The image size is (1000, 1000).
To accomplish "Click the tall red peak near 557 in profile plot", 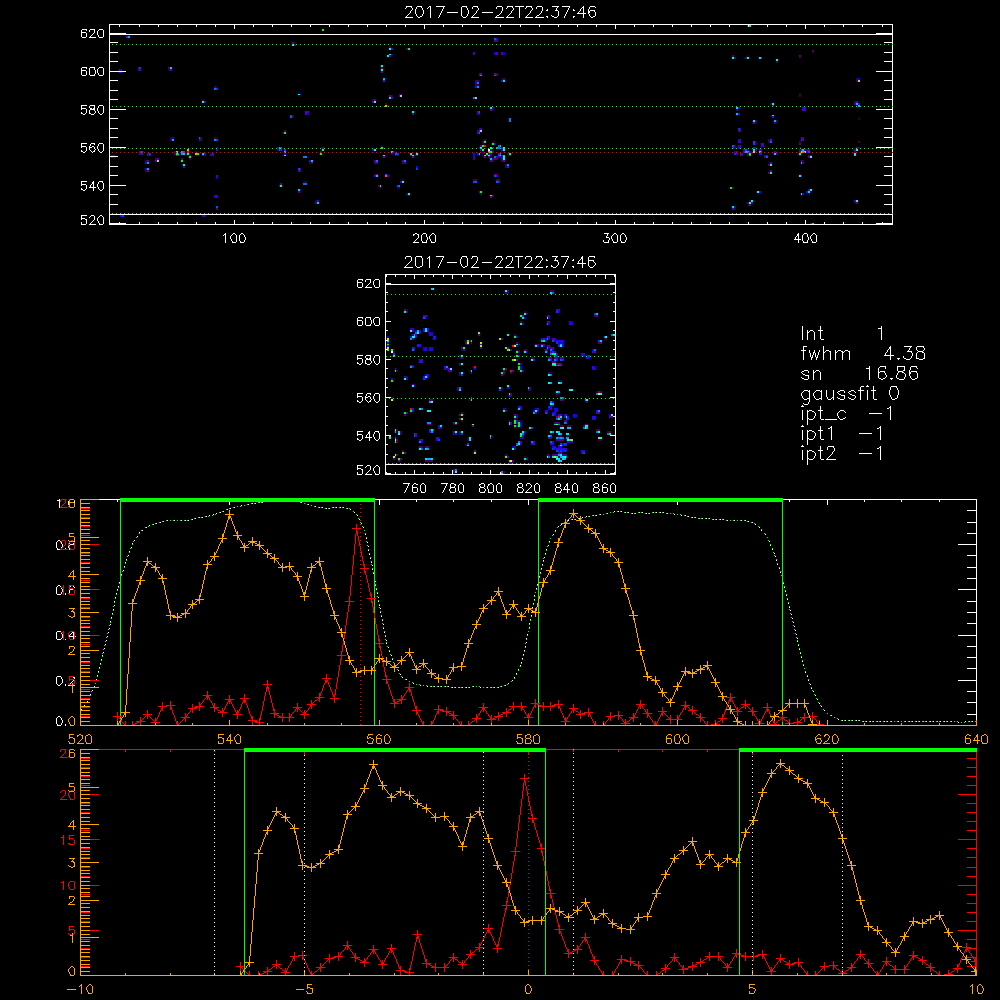I will 357,528.
